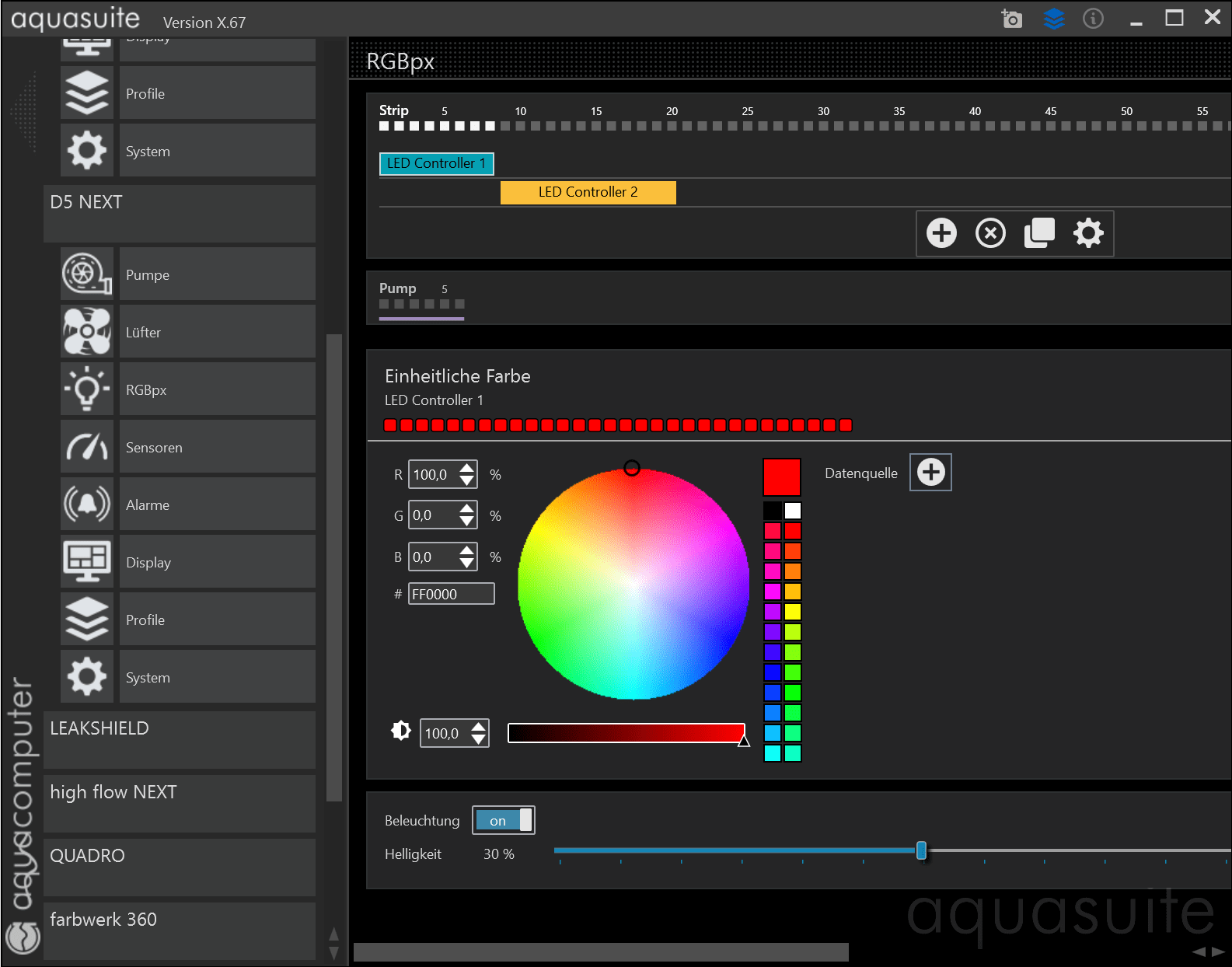
Task: Click the upper Profile layers icon in sidebar
Action: tap(87, 93)
